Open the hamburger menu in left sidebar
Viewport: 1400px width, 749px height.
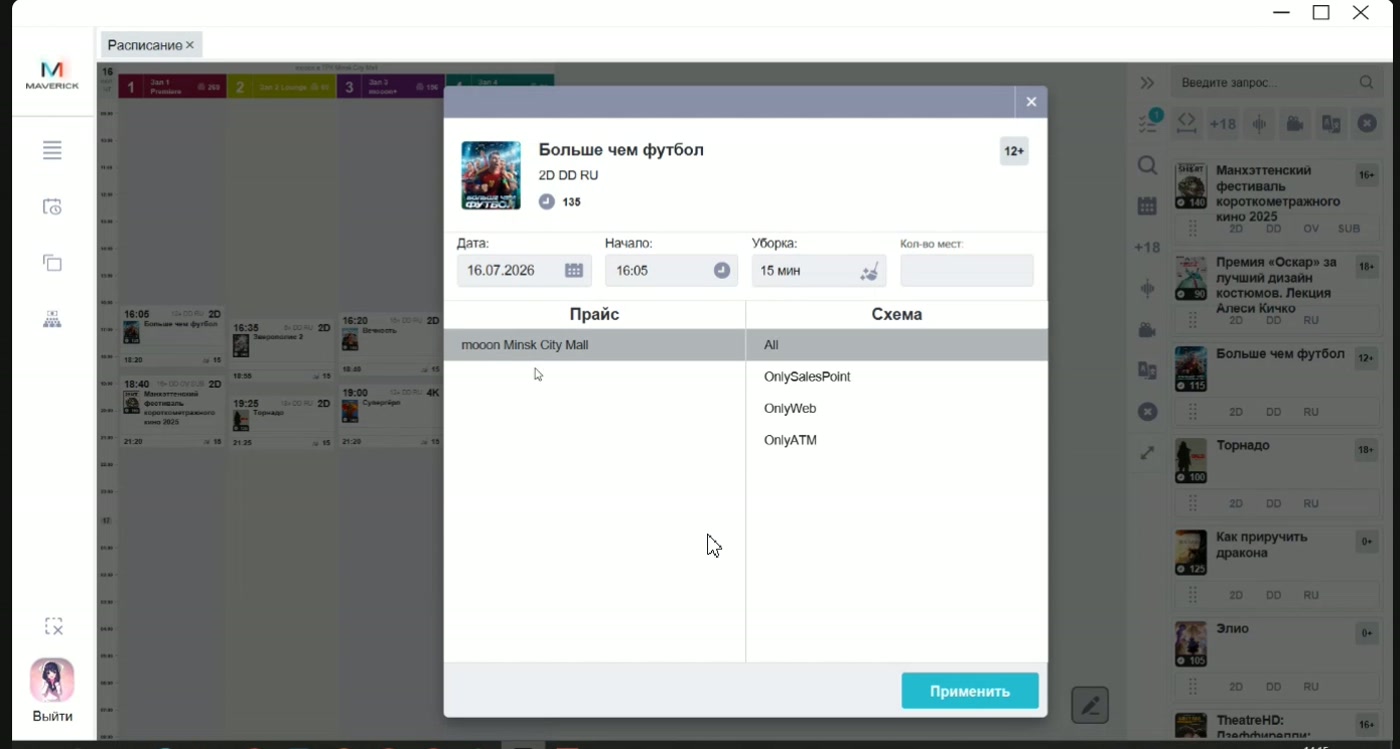coord(52,150)
